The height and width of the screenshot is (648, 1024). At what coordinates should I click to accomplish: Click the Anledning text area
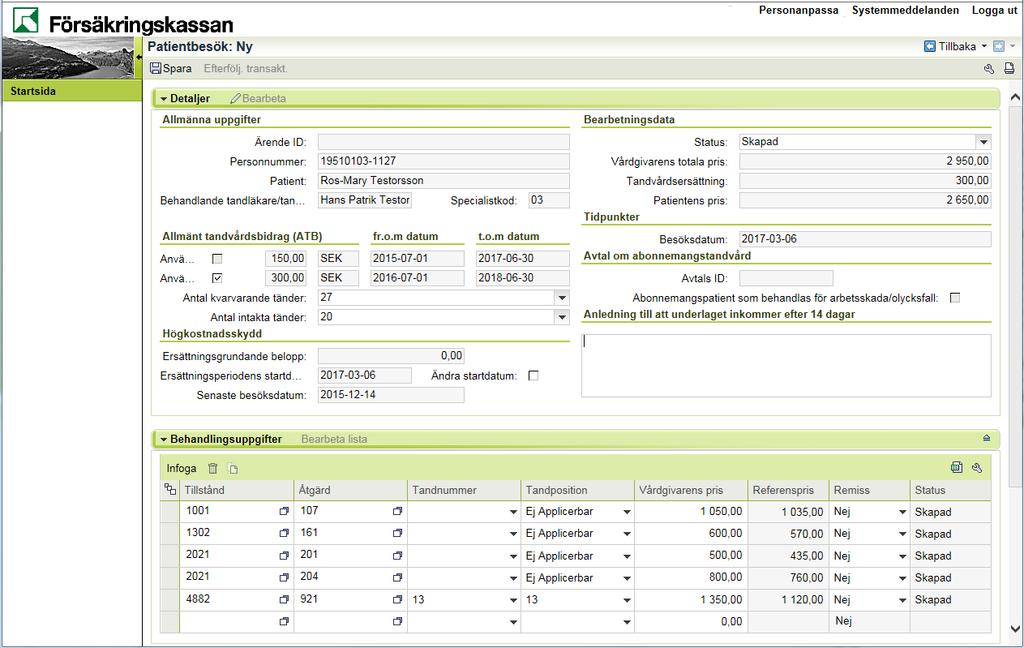click(786, 366)
